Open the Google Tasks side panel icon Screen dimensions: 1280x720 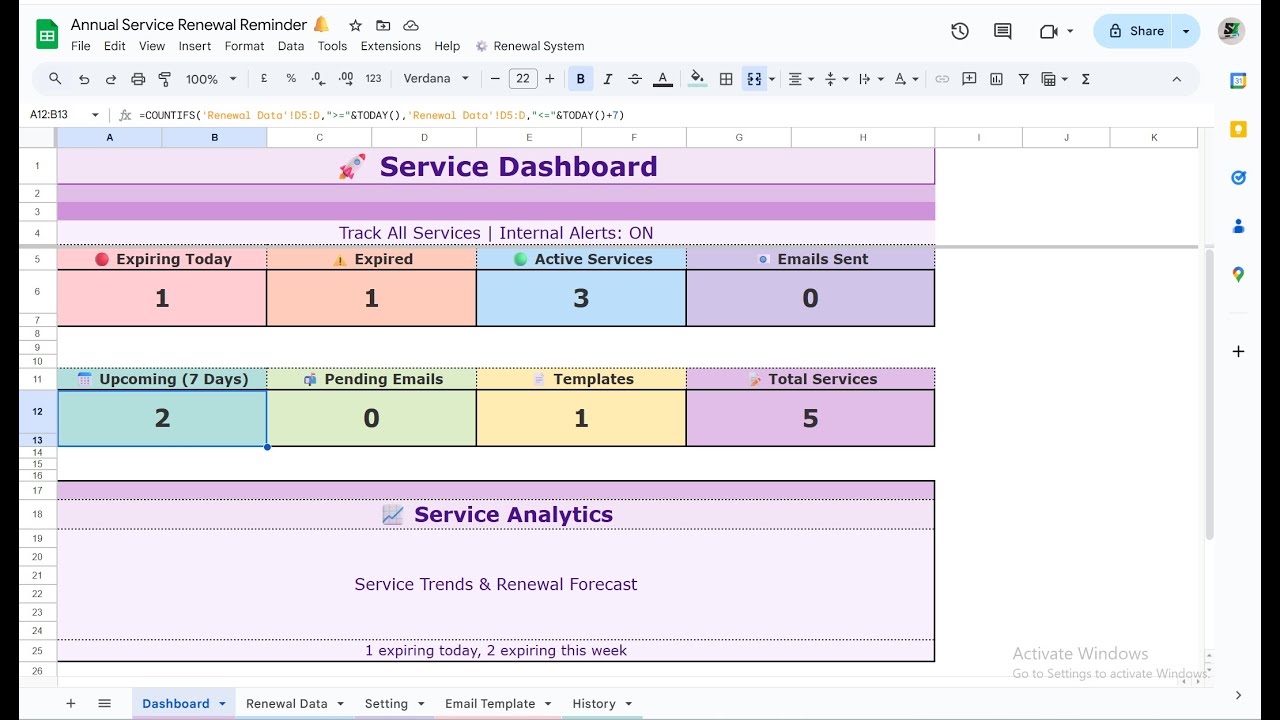pyautogui.click(x=1238, y=178)
